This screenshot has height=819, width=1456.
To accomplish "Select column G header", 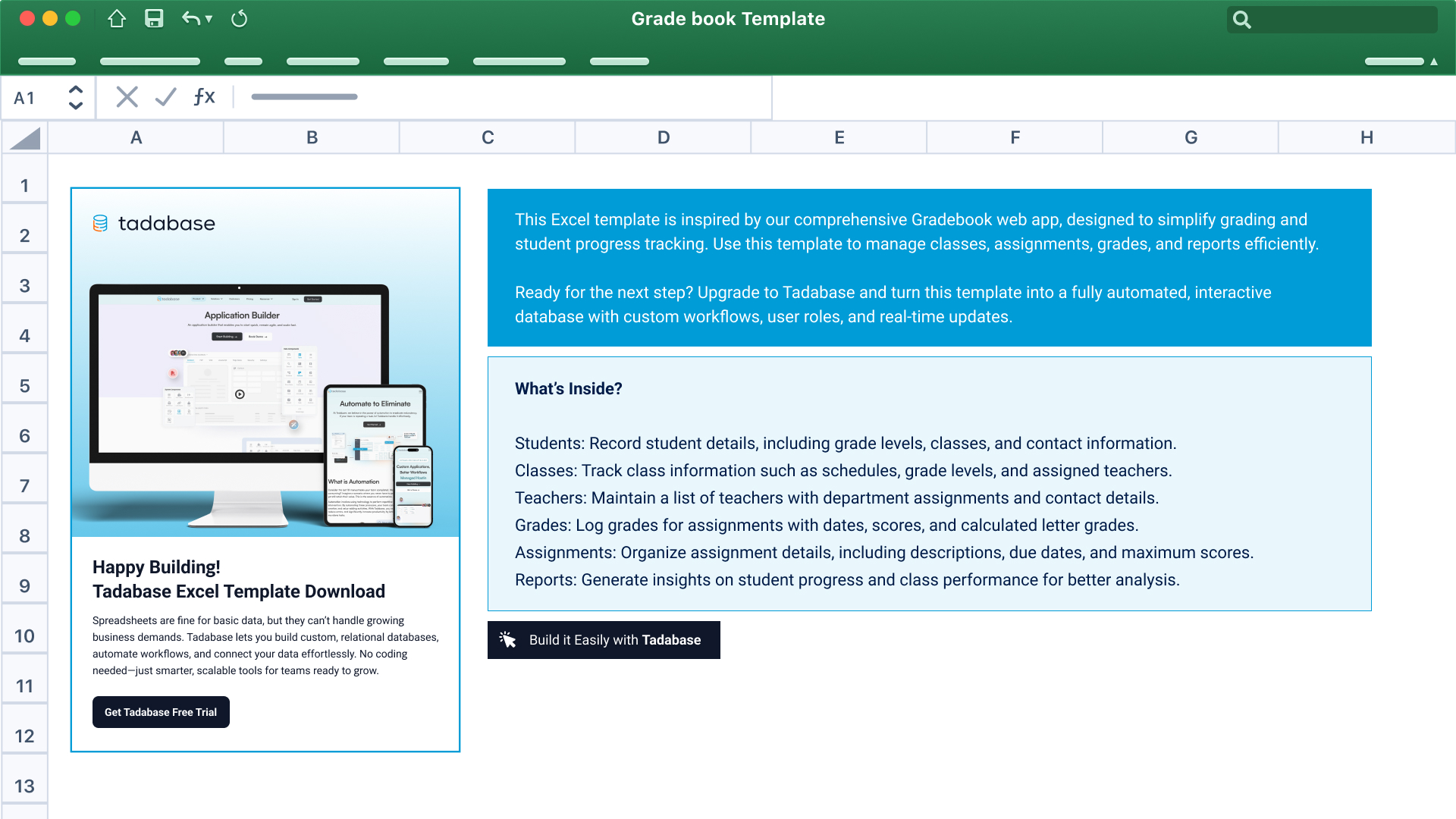I will tap(1191, 138).
